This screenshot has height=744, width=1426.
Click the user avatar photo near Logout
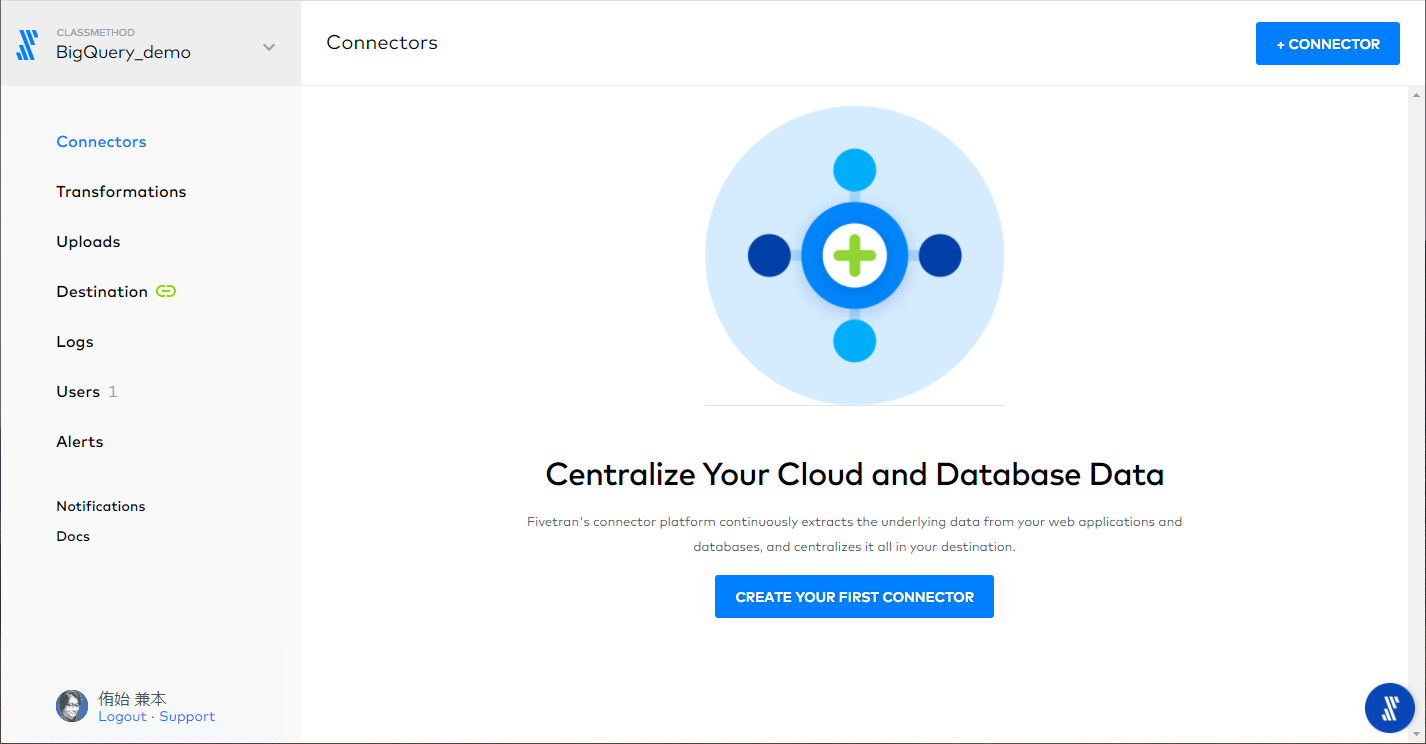[71, 706]
